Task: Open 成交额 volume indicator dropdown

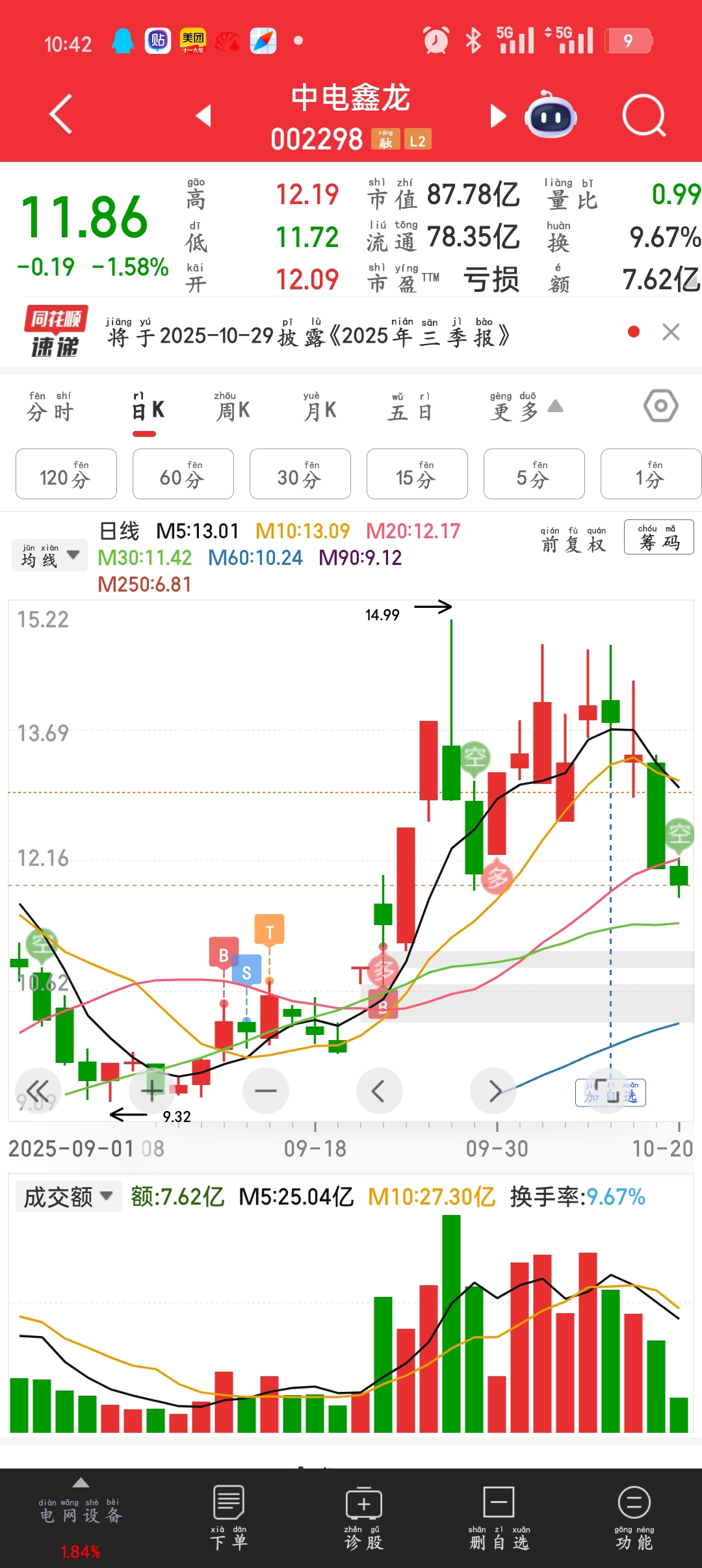Action: click(69, 1196)
